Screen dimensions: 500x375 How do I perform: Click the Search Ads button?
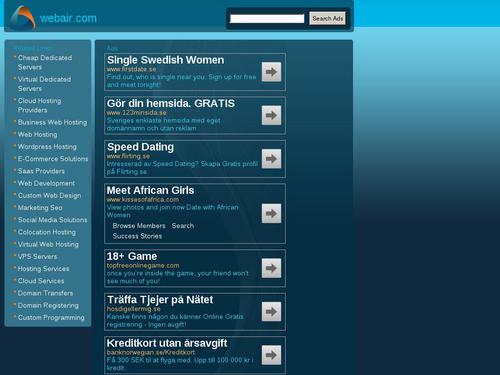click(x=328, y=18)
